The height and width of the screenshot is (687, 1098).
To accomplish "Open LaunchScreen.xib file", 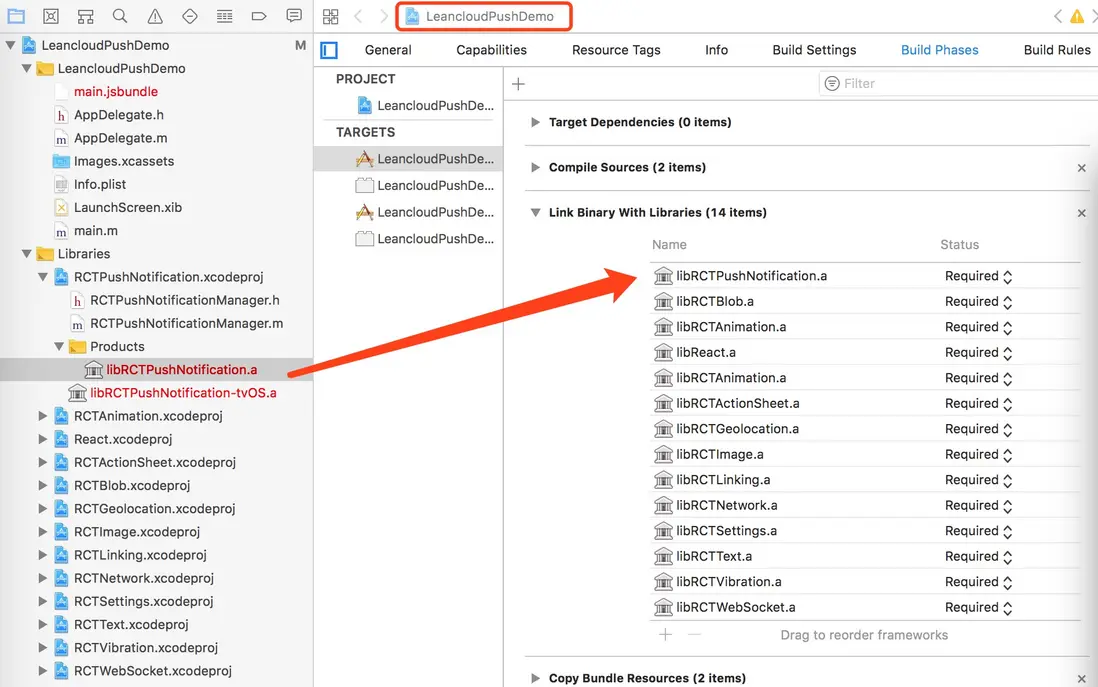I will coord(127,207).
